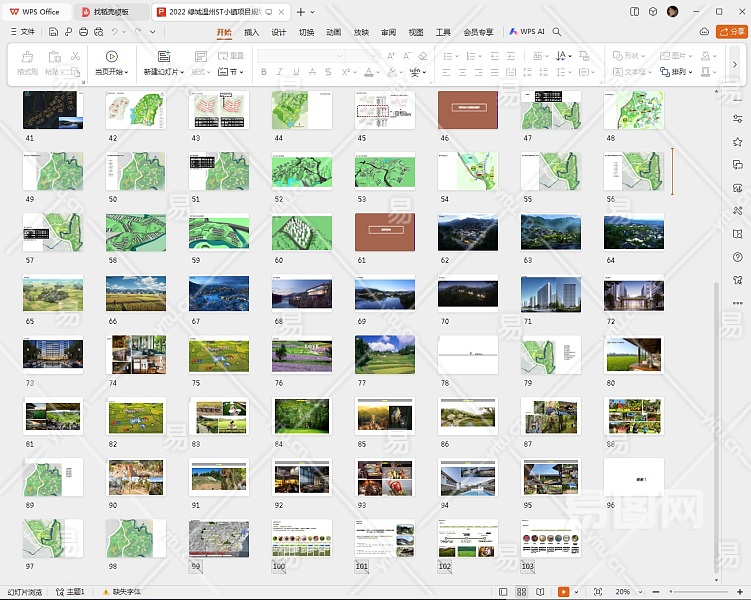Click the 当页开始 slideshow play icon
Image resolution: width=751 pixels, height=600 pixels.
click(x=112, y=57)
